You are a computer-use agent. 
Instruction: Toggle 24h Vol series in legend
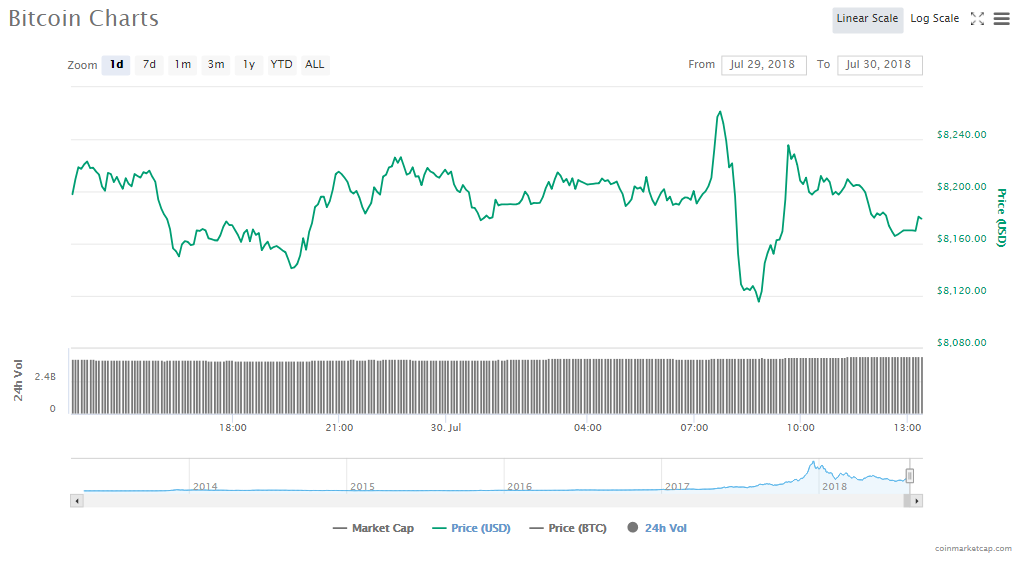coord(657,528)
